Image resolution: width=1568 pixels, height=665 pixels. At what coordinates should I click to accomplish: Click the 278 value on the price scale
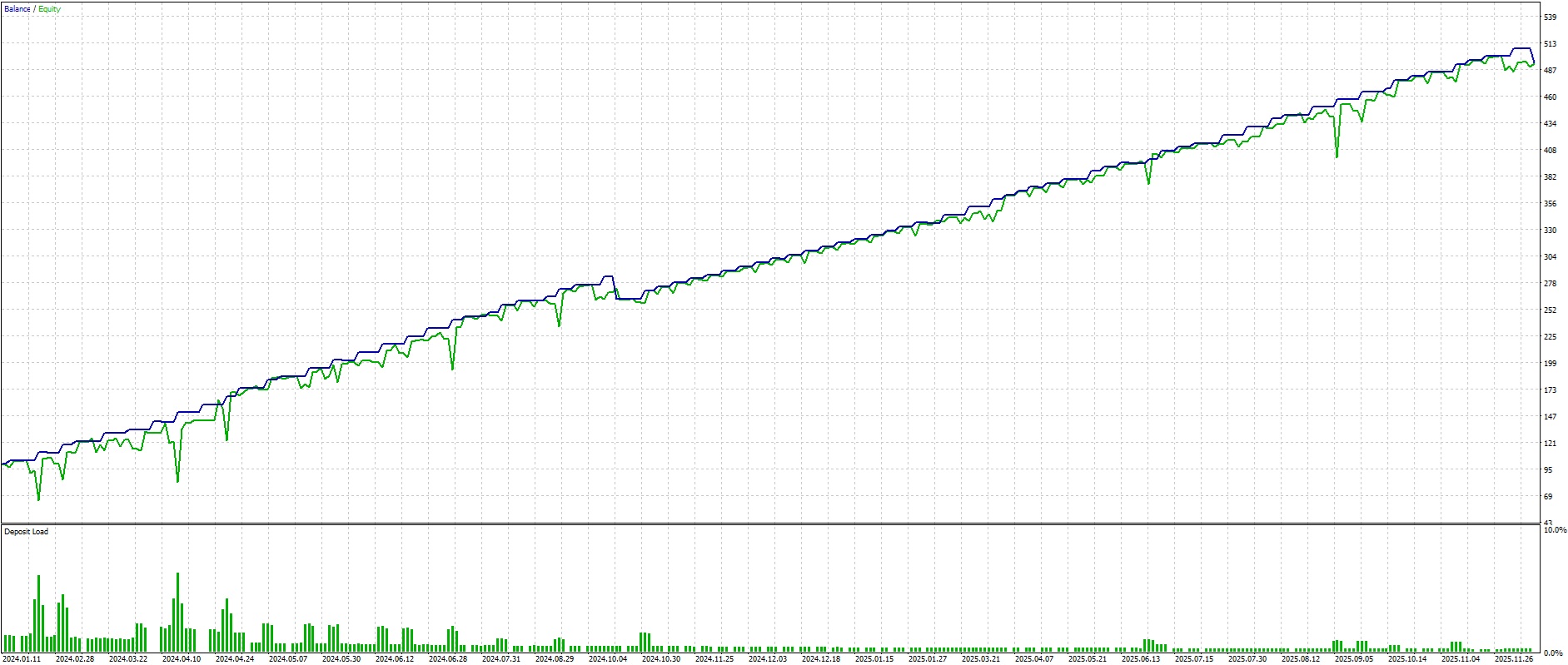[1550, 284]
